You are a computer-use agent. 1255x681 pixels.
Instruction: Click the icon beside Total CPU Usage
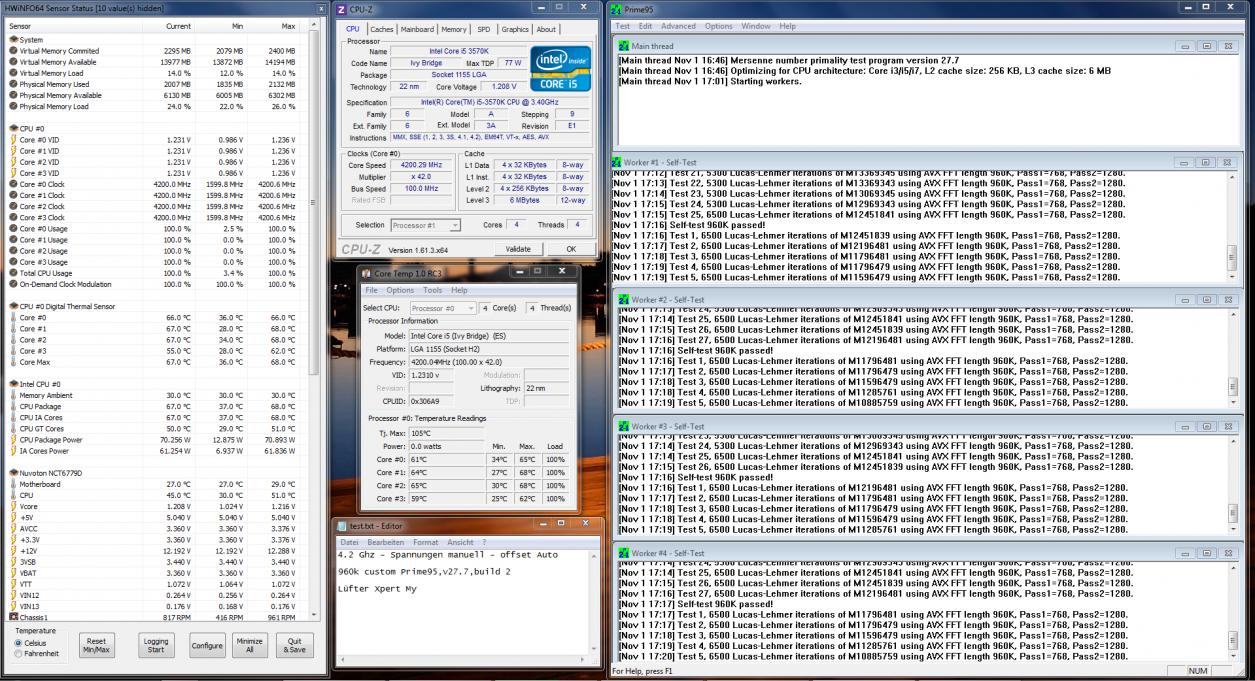14,273
